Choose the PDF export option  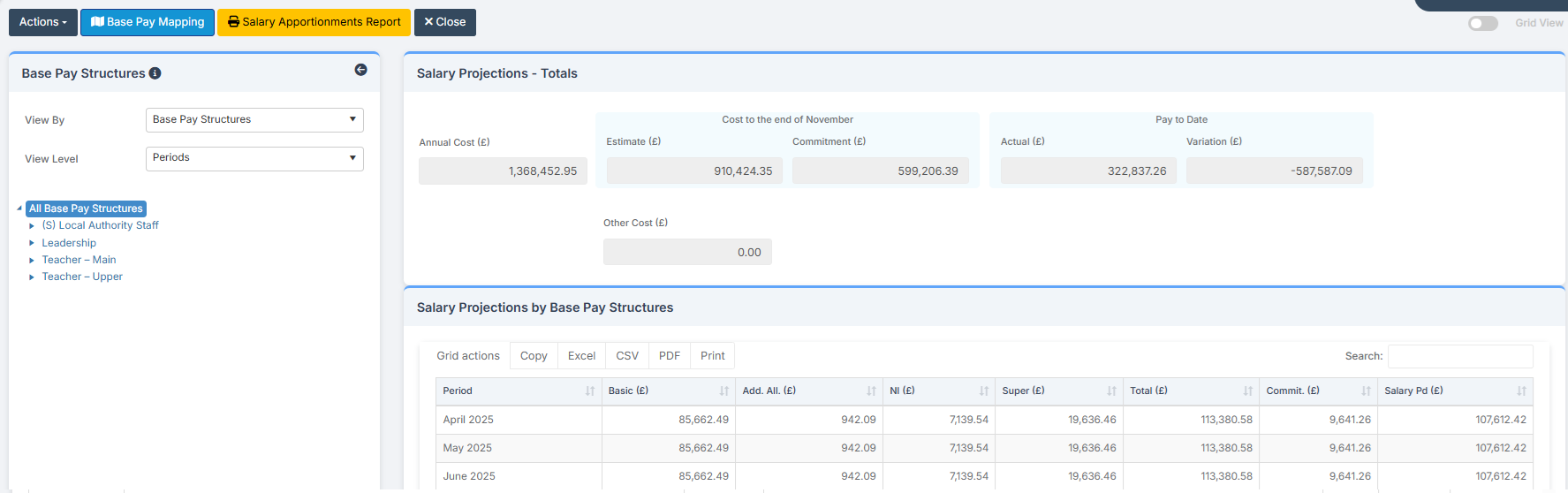670,356
